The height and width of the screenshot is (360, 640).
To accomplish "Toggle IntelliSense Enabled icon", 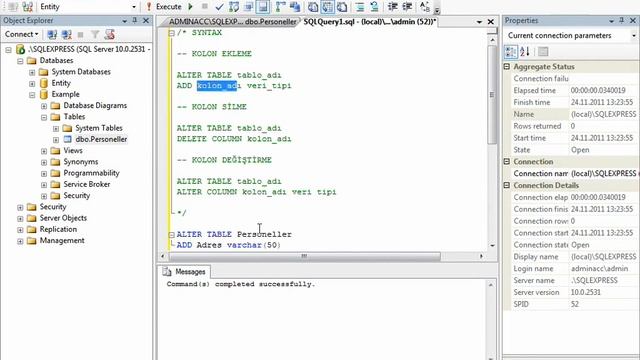I will tap(263, 7).
